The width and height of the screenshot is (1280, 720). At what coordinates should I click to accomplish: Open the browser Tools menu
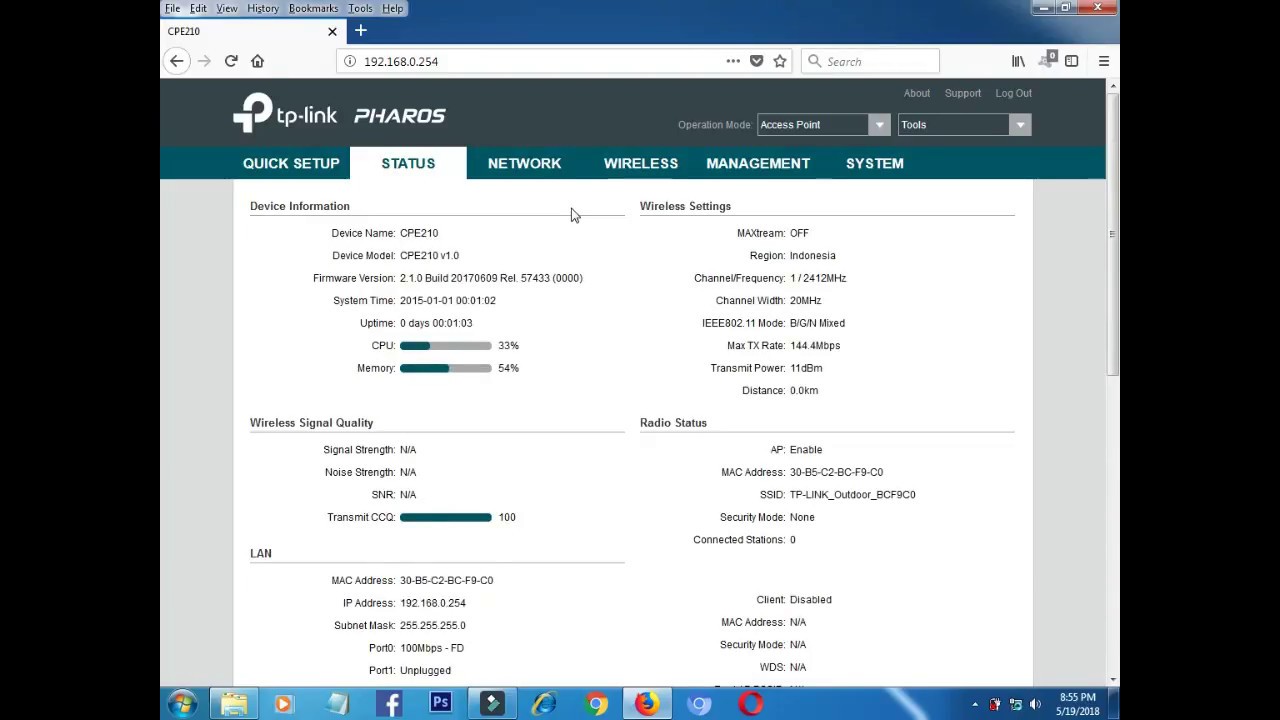click(x=360, y=8)
